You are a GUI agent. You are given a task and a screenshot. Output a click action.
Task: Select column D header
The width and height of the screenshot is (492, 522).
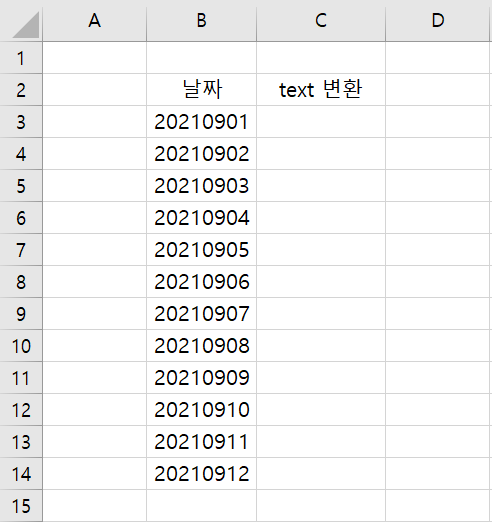tap(438, 21)
